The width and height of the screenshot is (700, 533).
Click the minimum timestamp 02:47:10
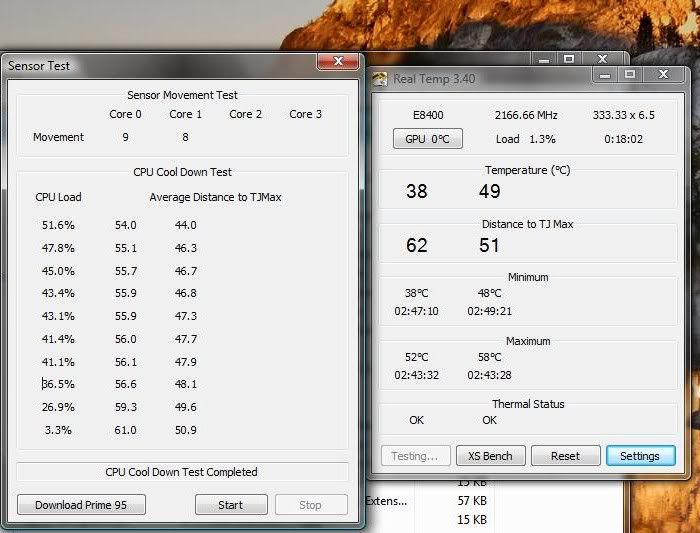point(417,311)
